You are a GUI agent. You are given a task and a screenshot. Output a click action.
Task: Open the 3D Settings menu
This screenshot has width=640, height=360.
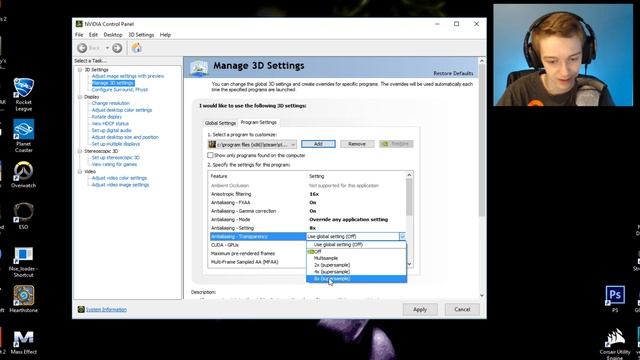(141, 35)
